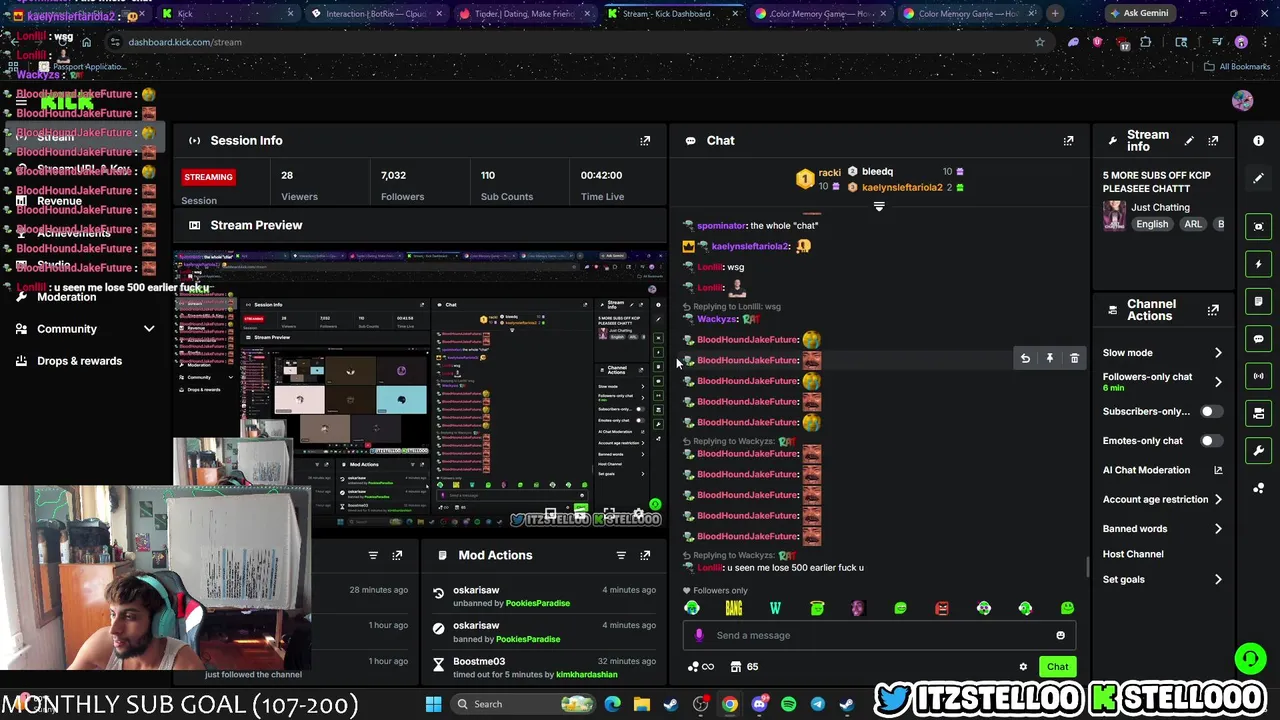The height and width of the screenshot is (720, 1280).
Task: Click the Windows taskbar Search box
Action: point(522,704)
